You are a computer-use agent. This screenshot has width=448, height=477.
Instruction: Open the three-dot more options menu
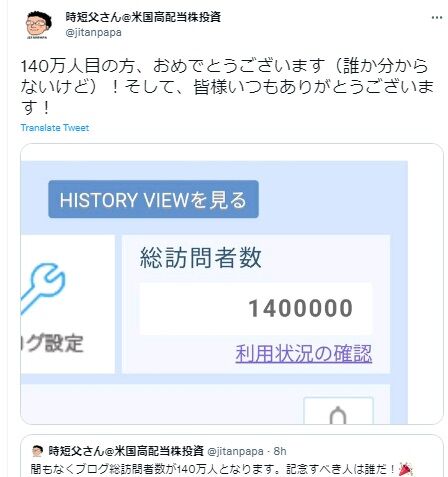click(x=437, y=18)
